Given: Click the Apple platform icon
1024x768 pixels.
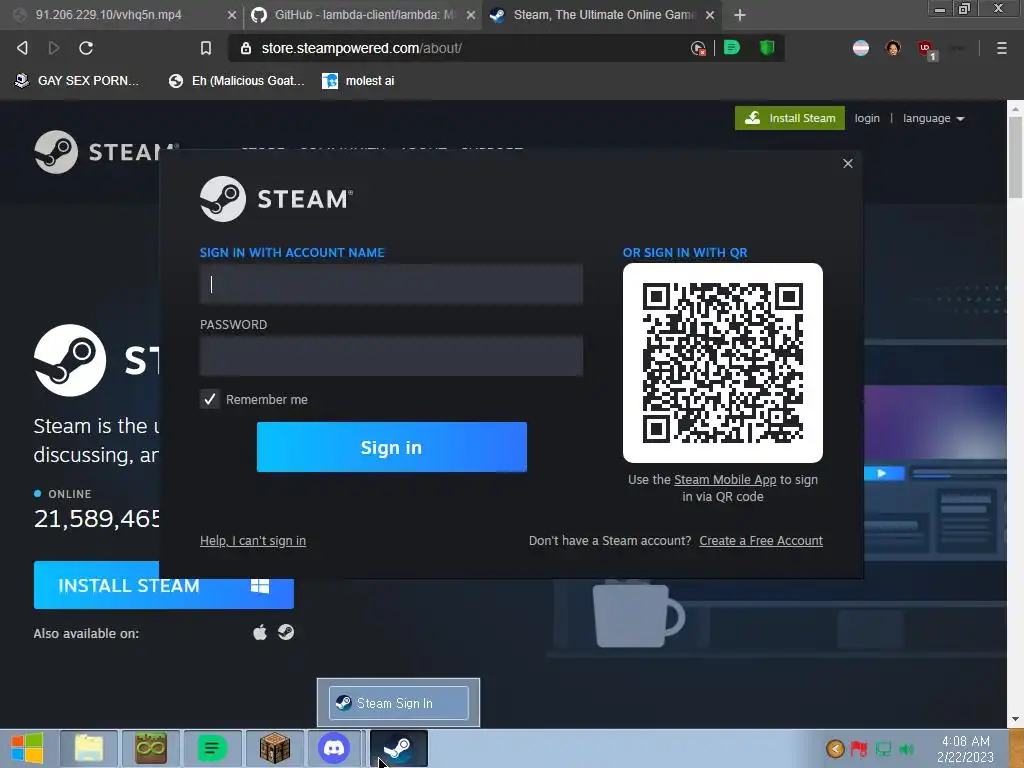Looking at the screenshot, I should coord(260,632).
